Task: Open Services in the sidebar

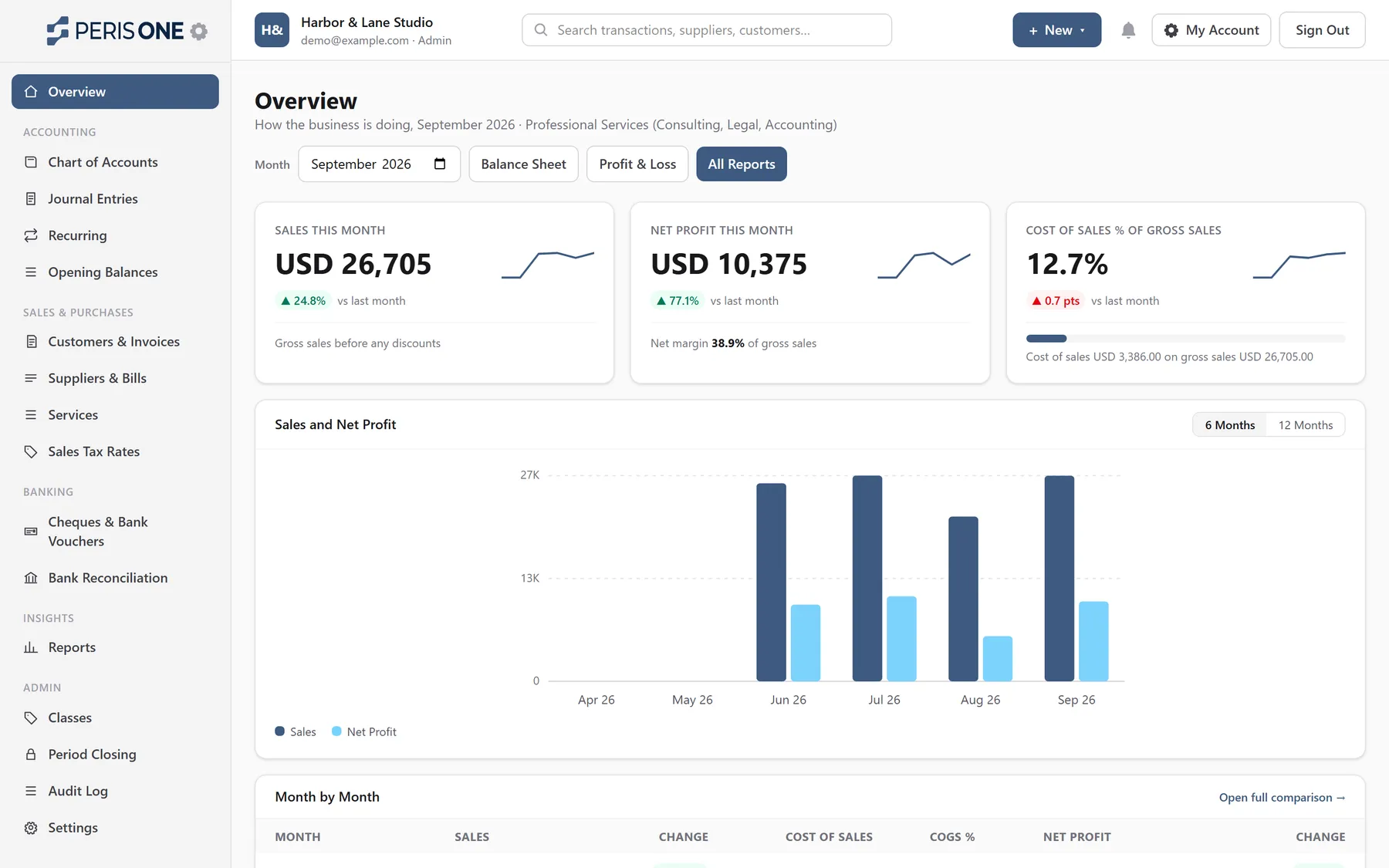Action: click(x=115, y=415)
